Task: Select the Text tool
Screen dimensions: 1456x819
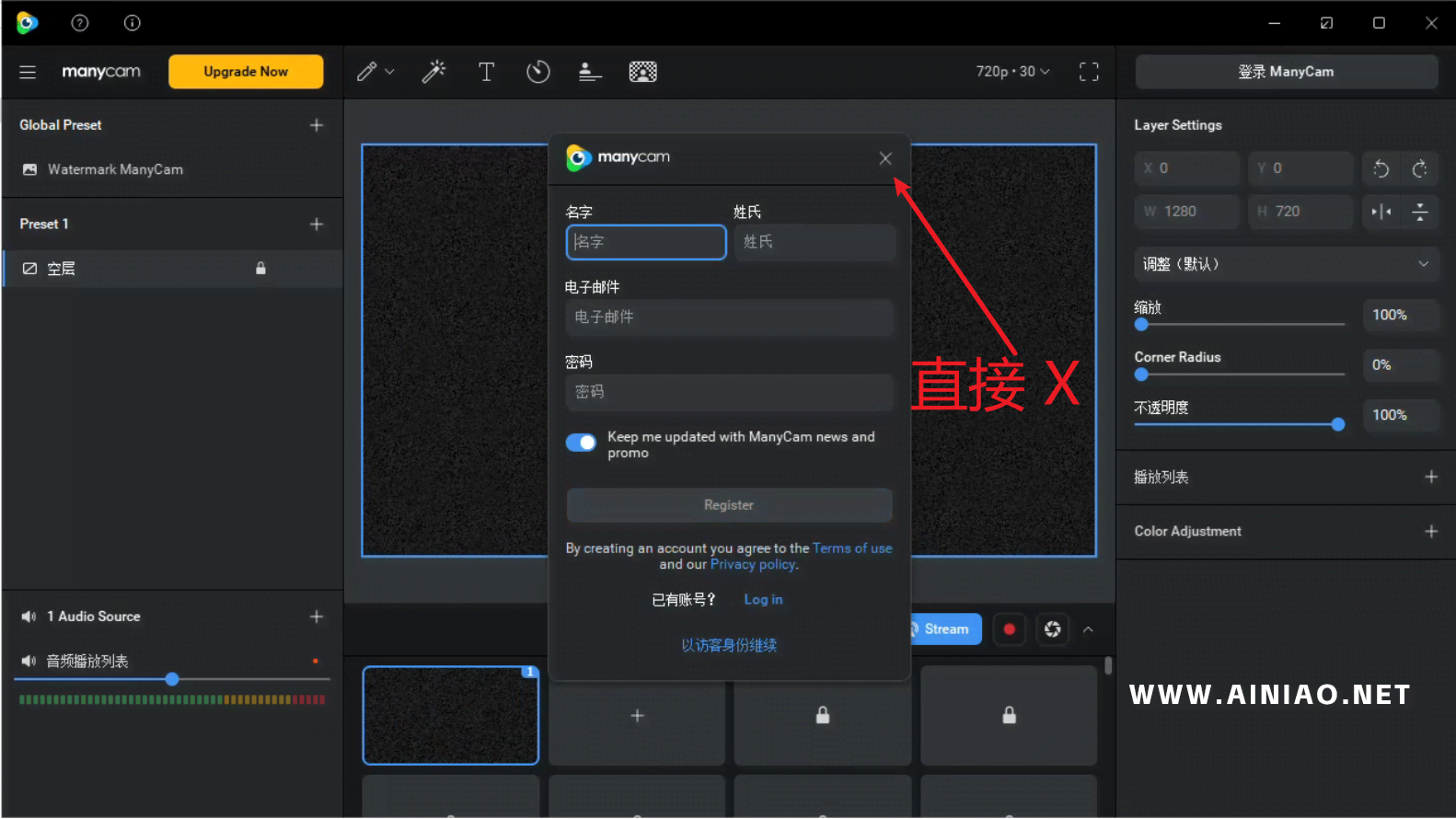Action: click(x=486, y=72)
